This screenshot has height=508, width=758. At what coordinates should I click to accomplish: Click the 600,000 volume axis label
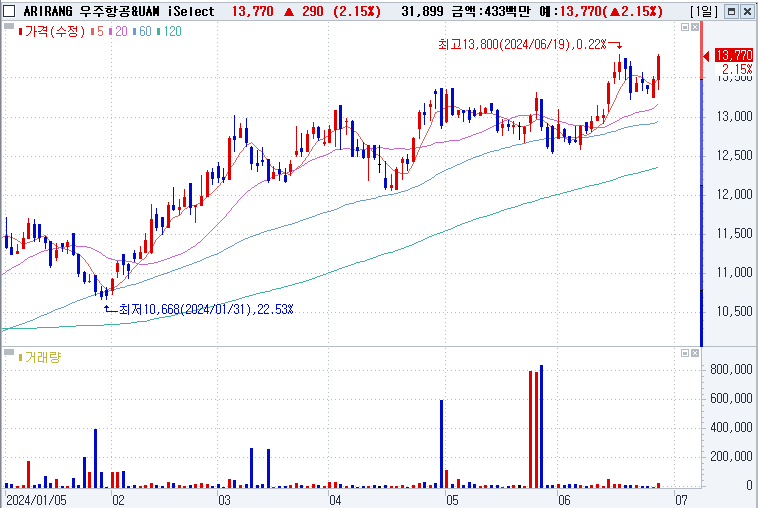[x=731, y=399]
